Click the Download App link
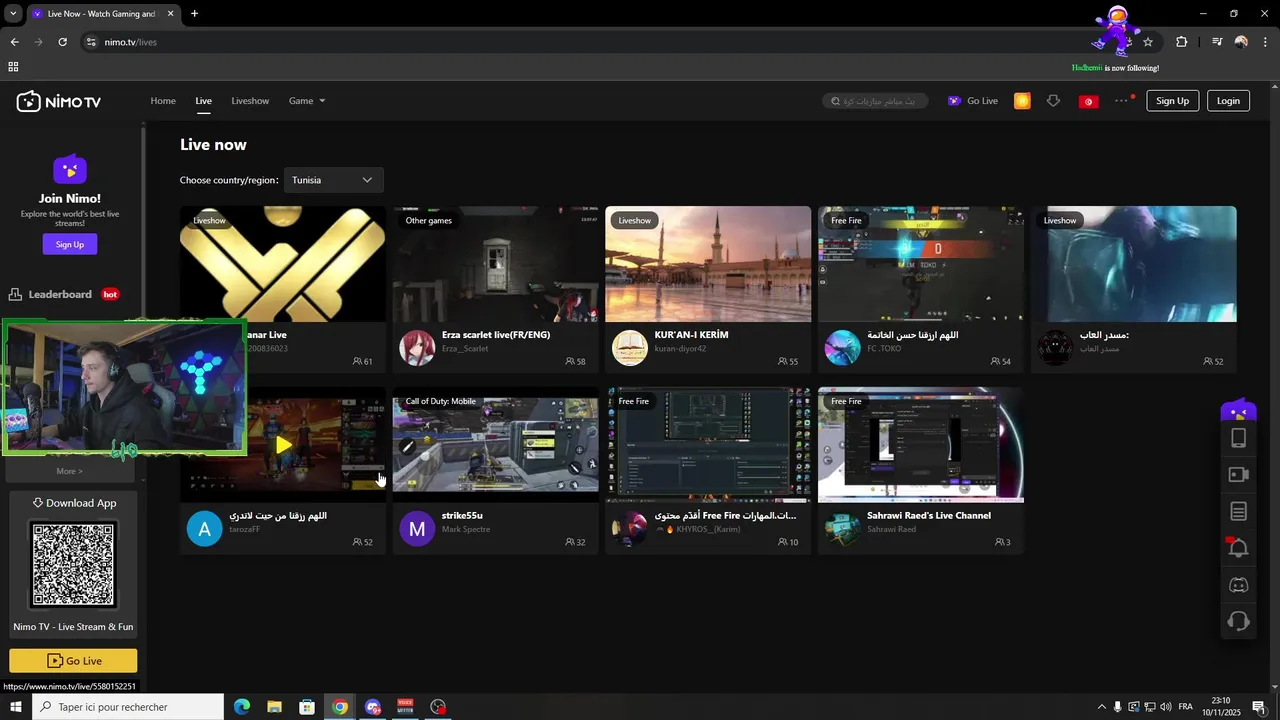This screenshot has width=1280, height=720. tap(74, 503)
